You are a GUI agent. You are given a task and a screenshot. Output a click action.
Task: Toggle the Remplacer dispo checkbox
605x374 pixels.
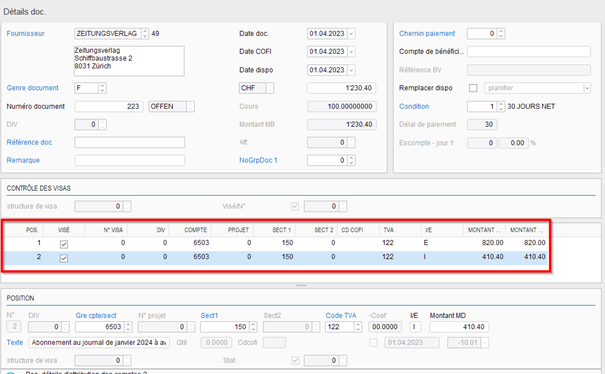tap(473, 88)
